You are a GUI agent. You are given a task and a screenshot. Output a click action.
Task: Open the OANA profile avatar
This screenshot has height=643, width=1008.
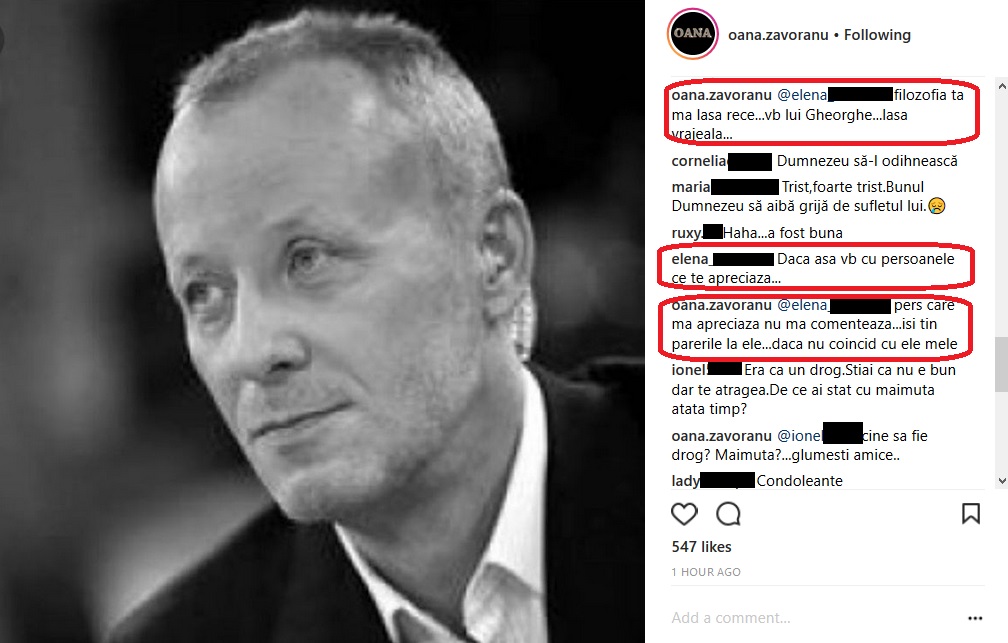point(692,33)
